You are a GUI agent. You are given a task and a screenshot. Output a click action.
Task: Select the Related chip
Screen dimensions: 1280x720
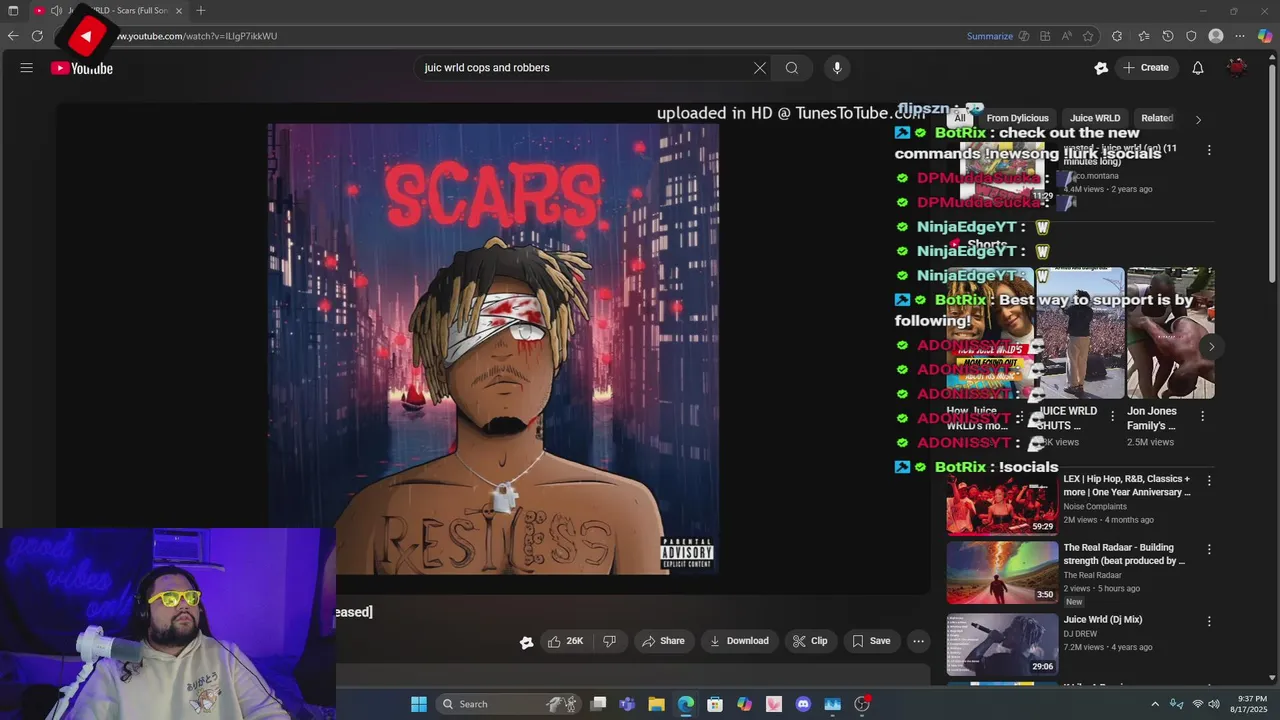point(1157,118)
